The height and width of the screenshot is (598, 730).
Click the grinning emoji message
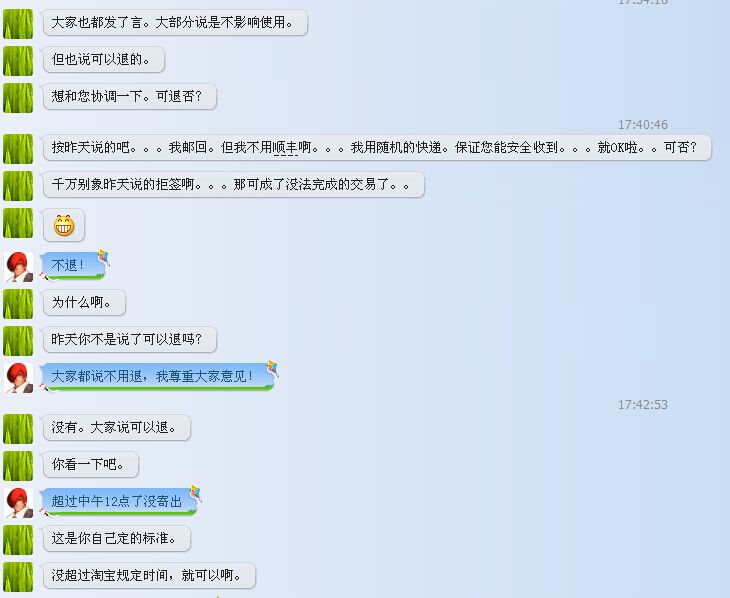64,225
